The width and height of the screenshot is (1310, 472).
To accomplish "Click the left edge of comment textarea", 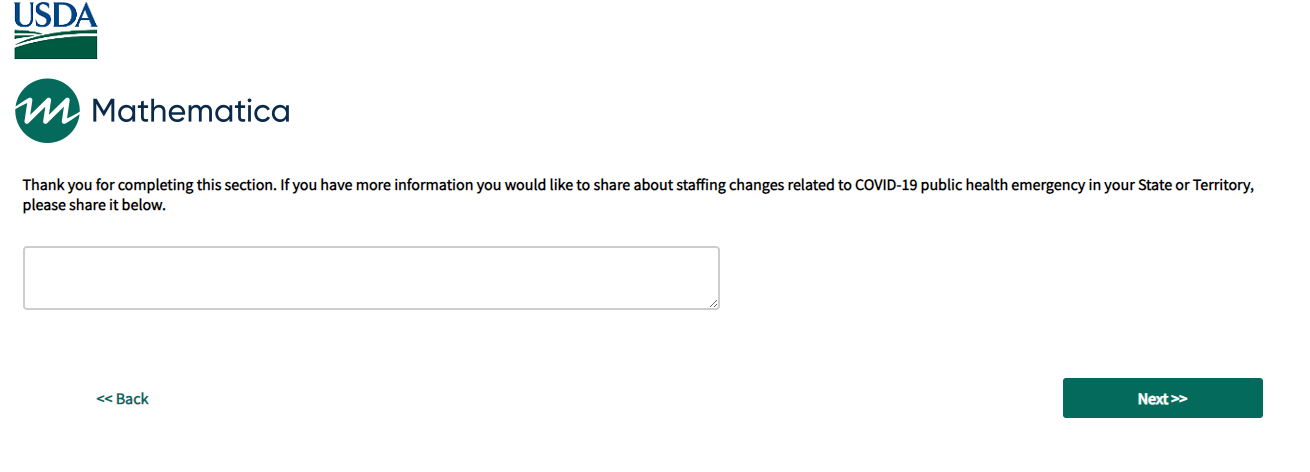I will coord(27,278).
